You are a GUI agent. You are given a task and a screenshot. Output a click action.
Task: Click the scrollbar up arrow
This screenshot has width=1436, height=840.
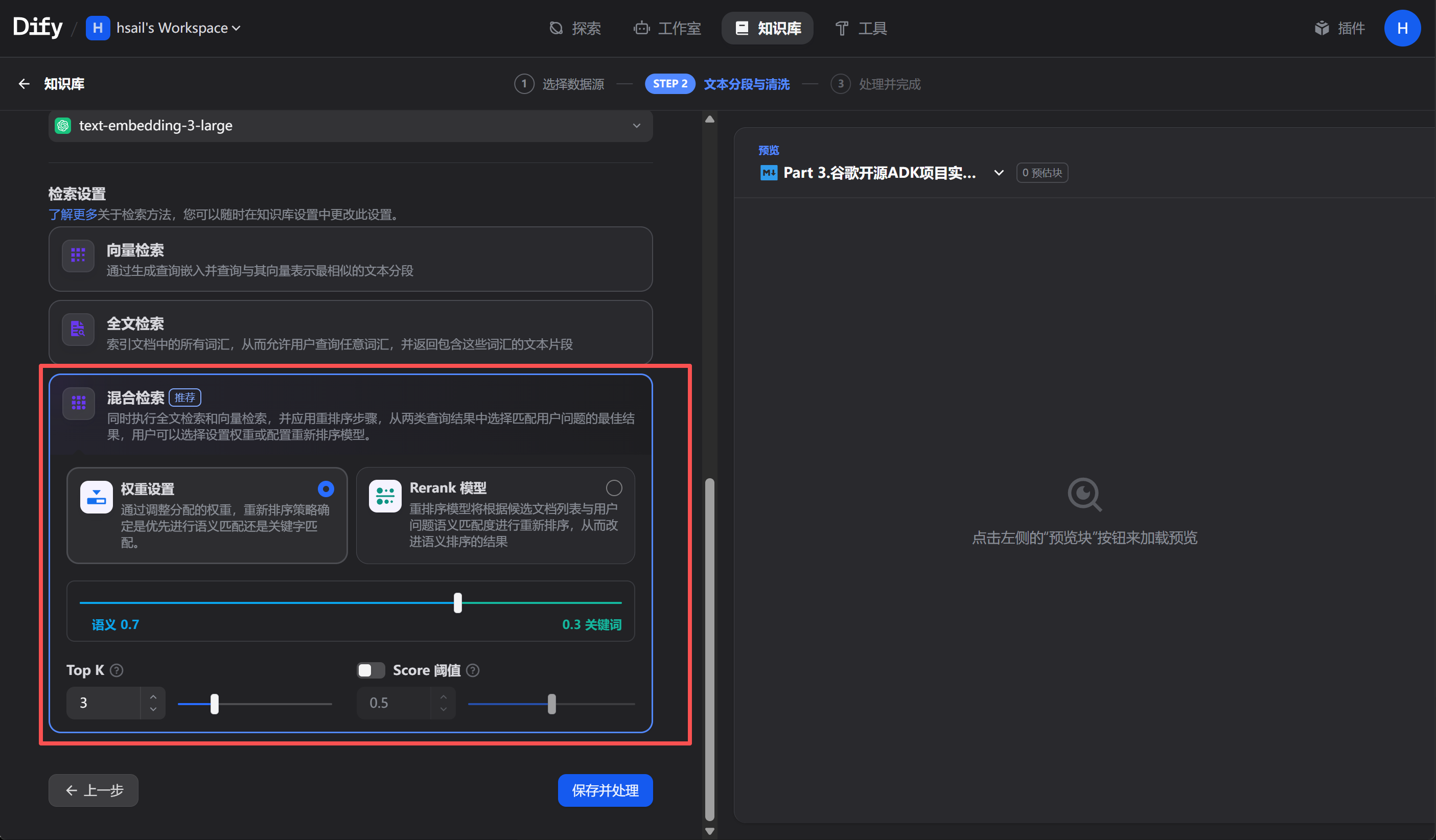709,119
